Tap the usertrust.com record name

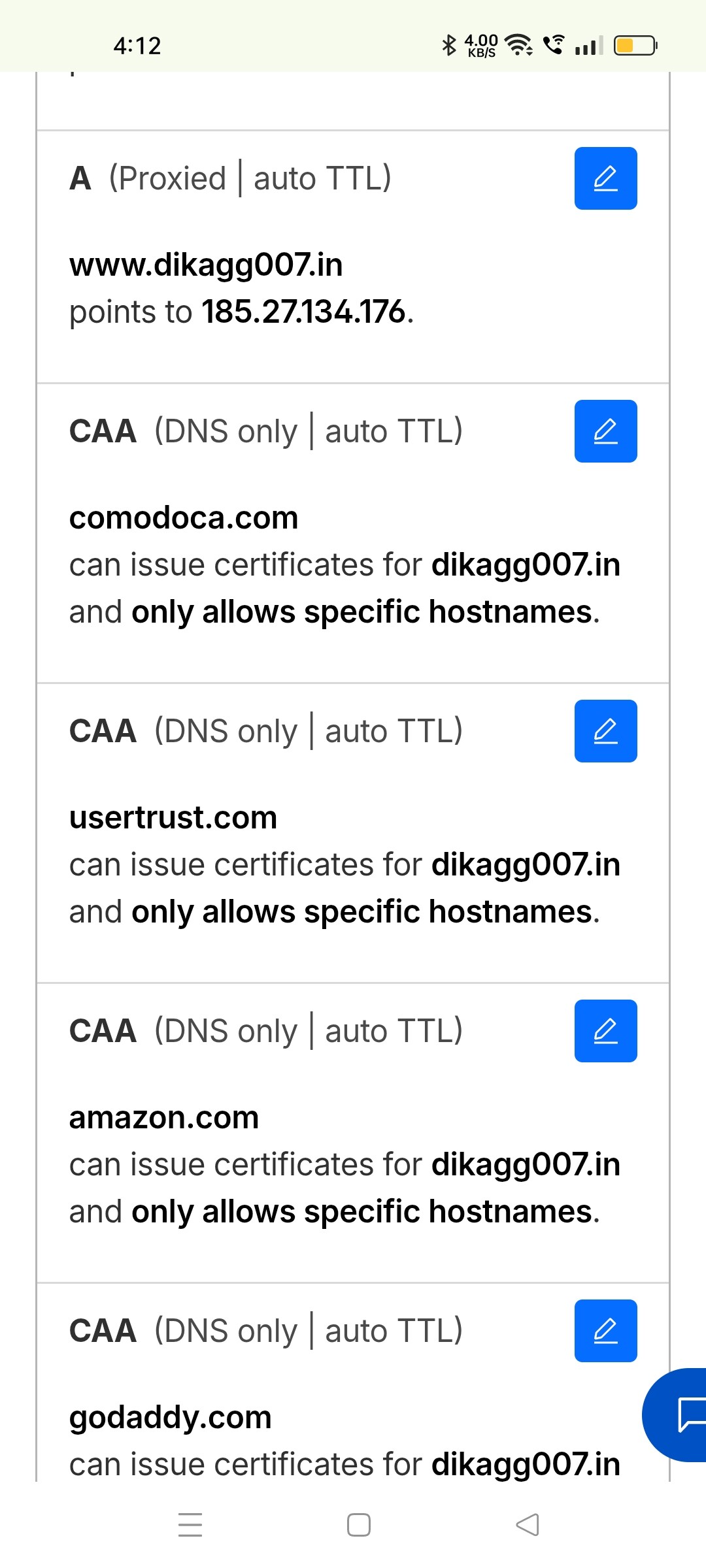coord(173,818)
